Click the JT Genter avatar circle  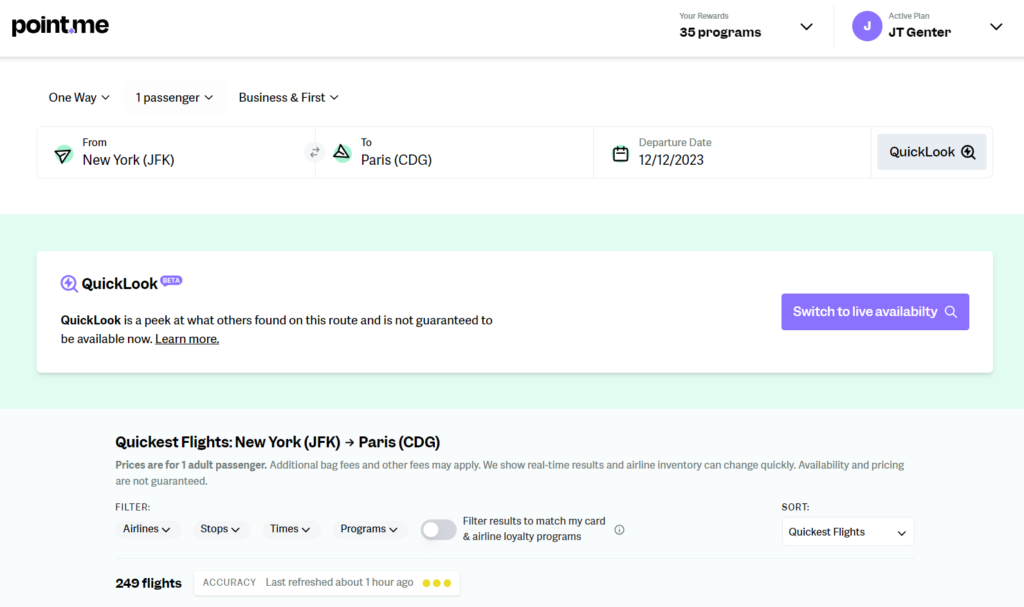(866, 26)
